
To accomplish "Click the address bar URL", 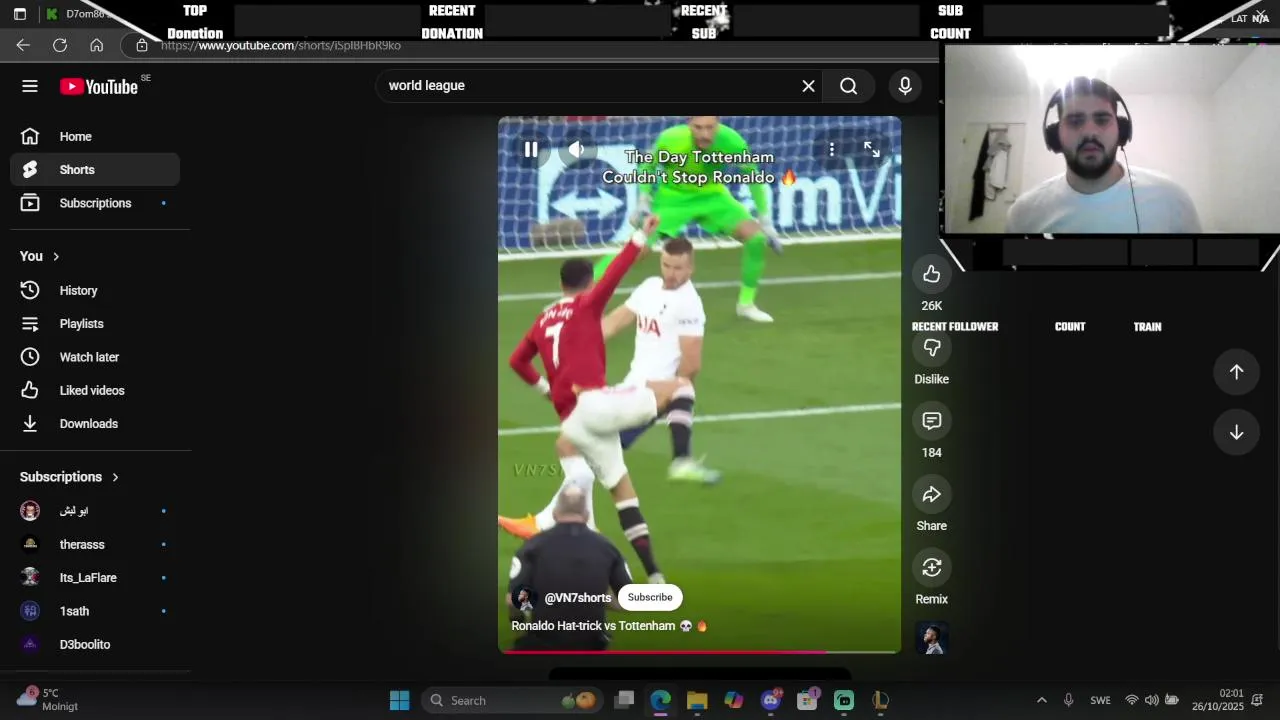I will click(x=281, y=45).
